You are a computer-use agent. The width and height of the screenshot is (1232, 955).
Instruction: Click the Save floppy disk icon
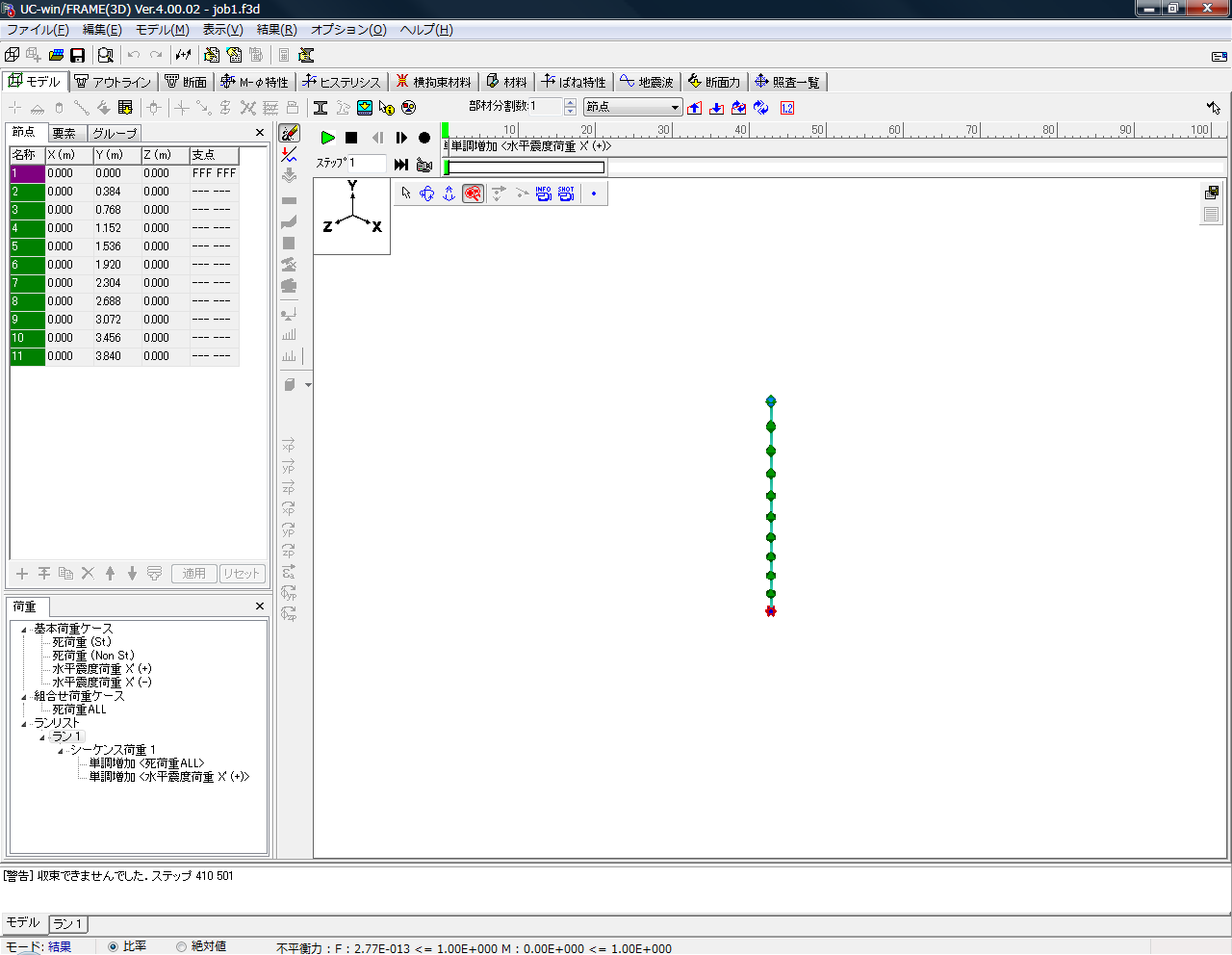tap(78, 55)
